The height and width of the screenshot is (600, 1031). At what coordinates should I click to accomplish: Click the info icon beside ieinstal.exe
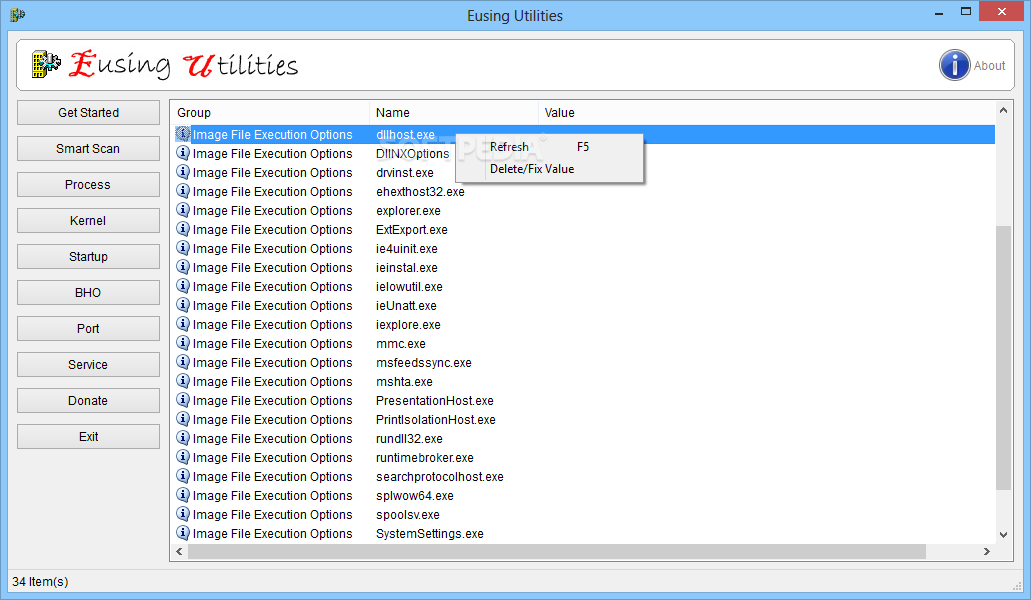(x=183, y=267)
